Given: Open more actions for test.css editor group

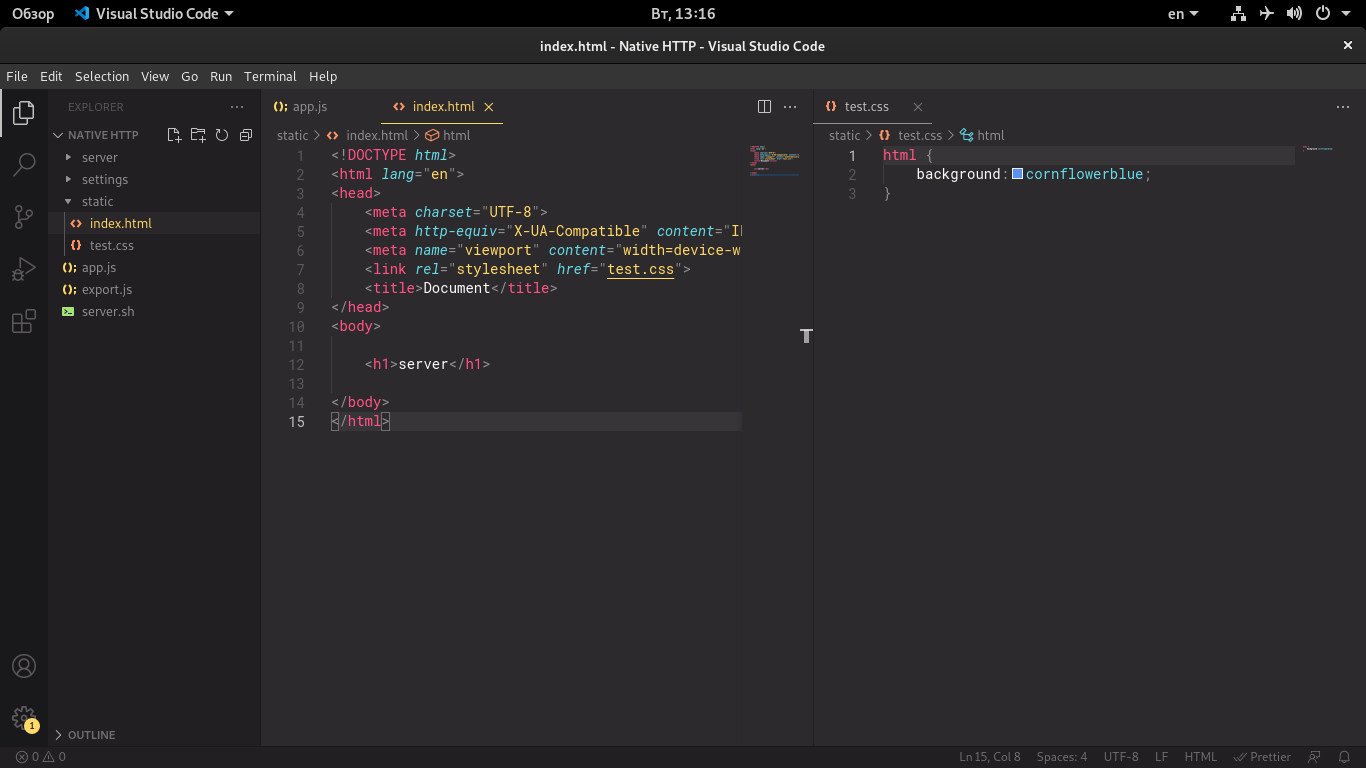Looking at the screenshot, I should coord(1343,106).
